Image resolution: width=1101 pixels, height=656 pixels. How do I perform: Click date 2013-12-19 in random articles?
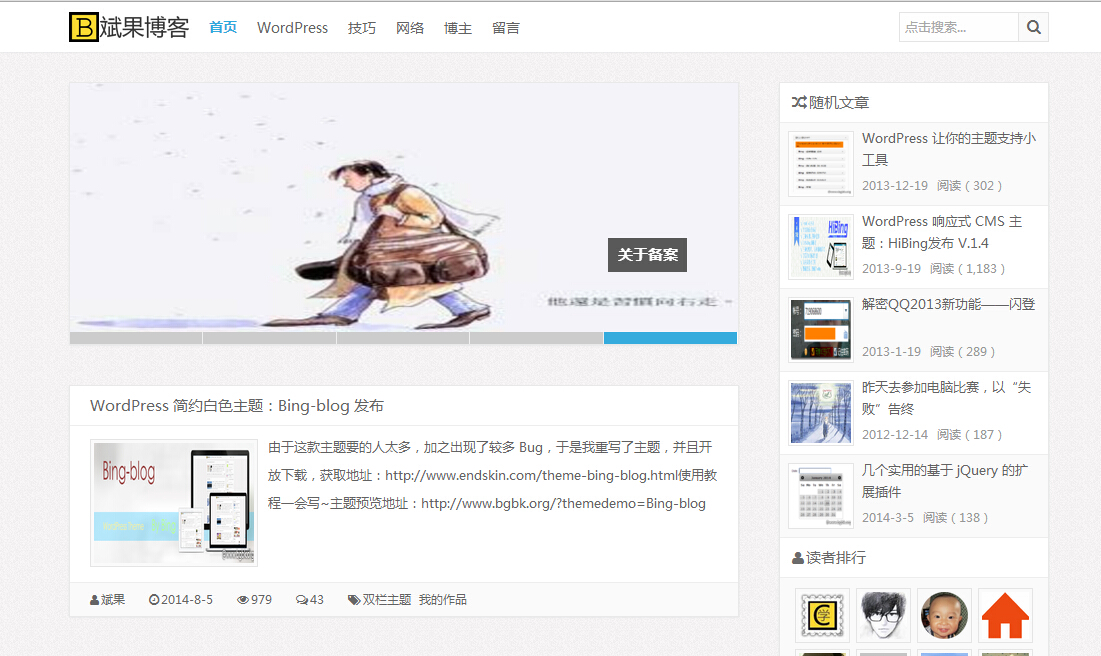(x=895, y=185)
